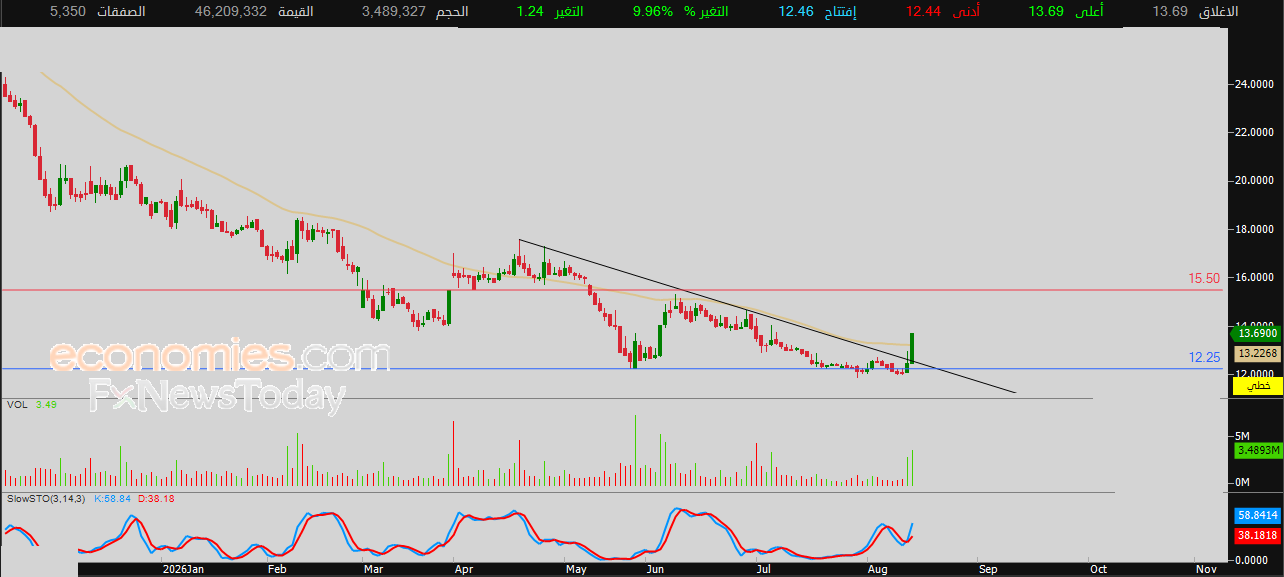Click the Sep marker on time axis

[x=988, y=569]
